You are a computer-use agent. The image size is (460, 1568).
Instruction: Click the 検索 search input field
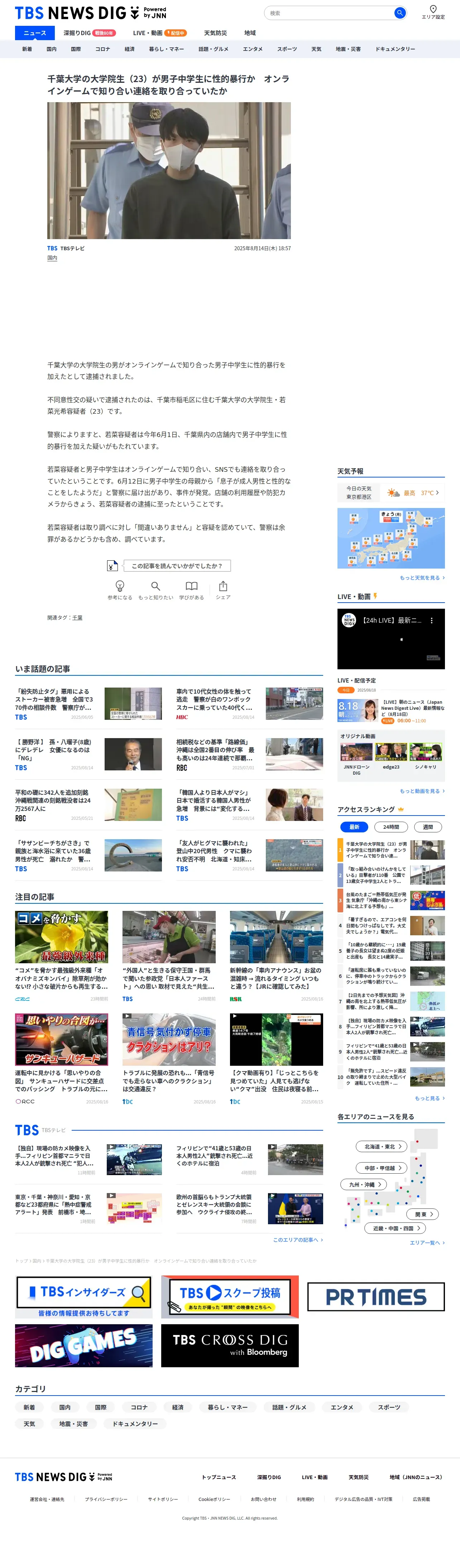[329, 13]
